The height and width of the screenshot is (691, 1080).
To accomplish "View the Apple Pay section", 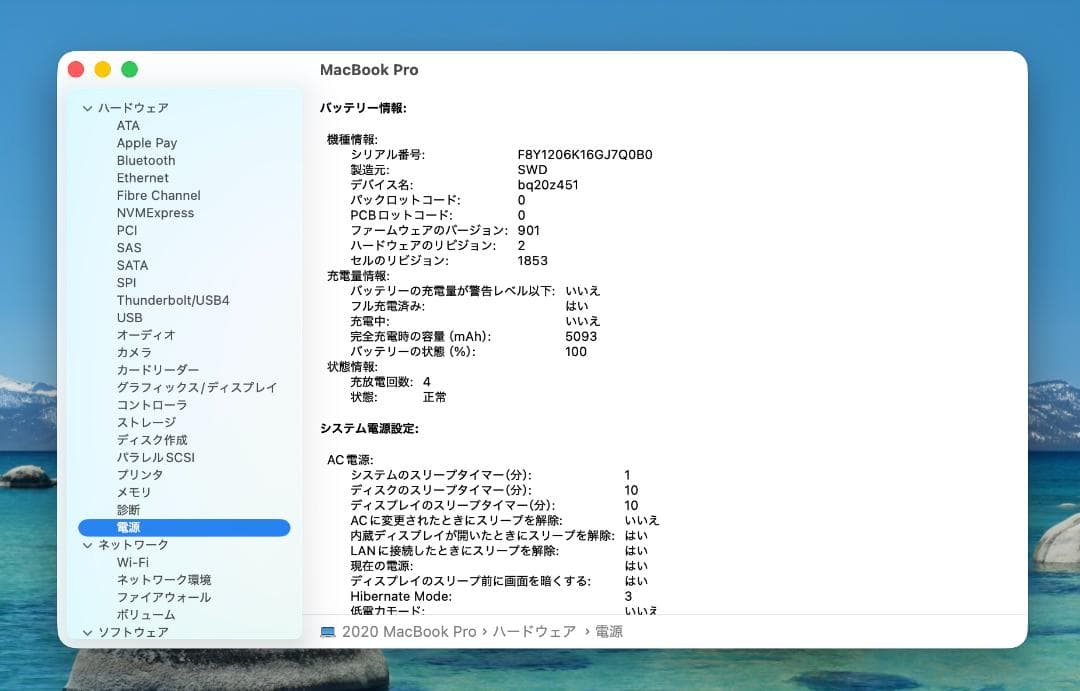I will point(145,142).
